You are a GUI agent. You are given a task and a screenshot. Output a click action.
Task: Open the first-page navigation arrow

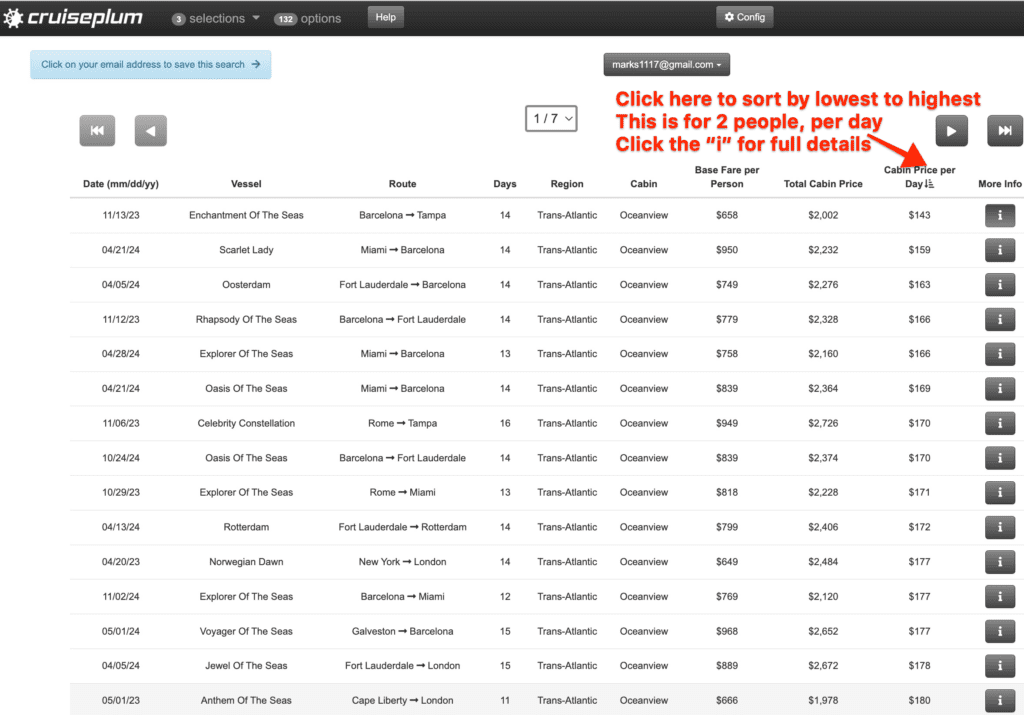(x=97, y=130)
